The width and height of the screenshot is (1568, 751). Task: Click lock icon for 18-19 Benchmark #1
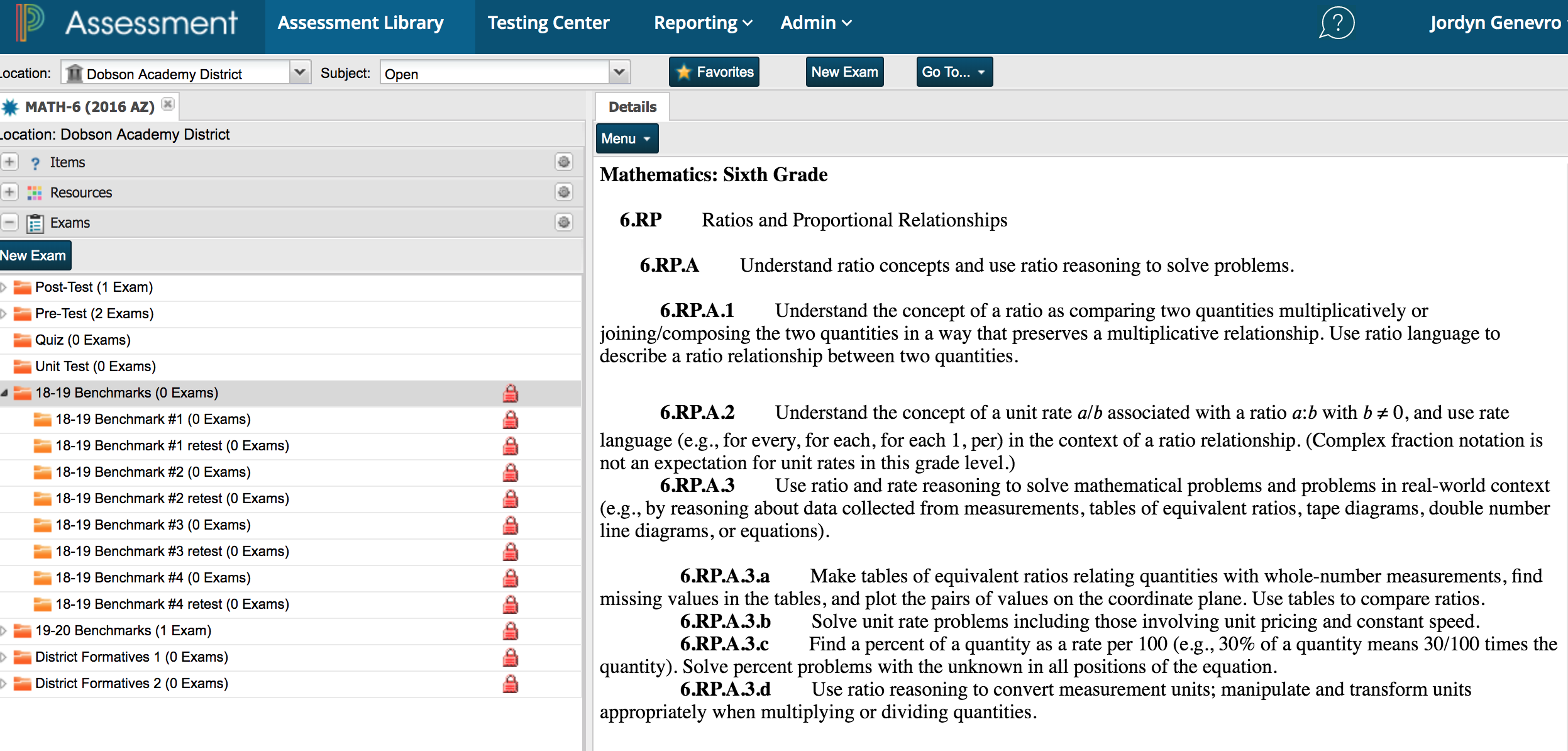[511, 420]
